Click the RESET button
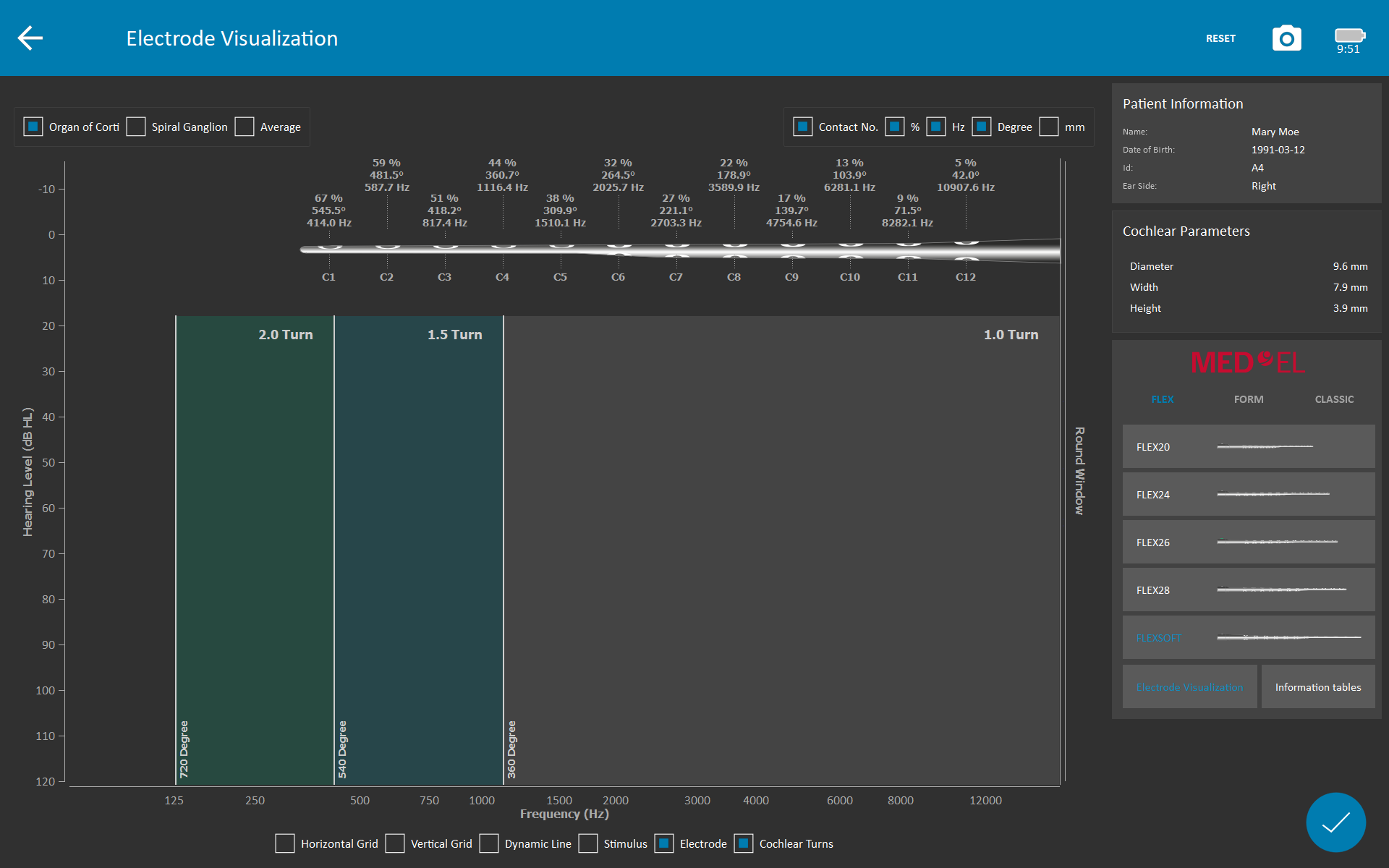The width and height of the screenshot is (1389, 868). (x=1221, y=37)
